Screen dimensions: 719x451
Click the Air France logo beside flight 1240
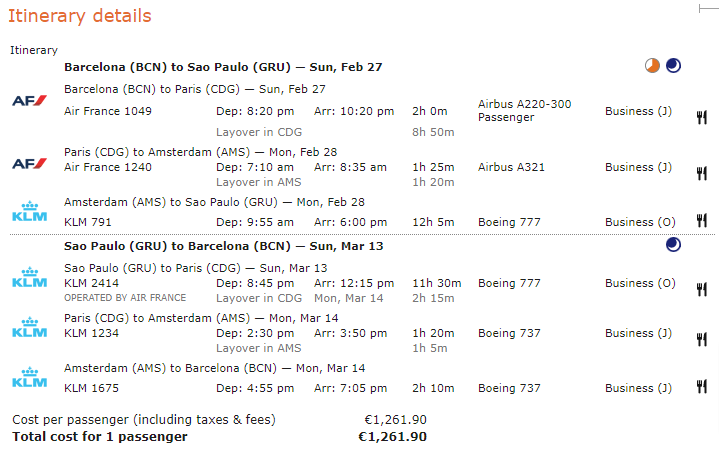pos(28,163)
